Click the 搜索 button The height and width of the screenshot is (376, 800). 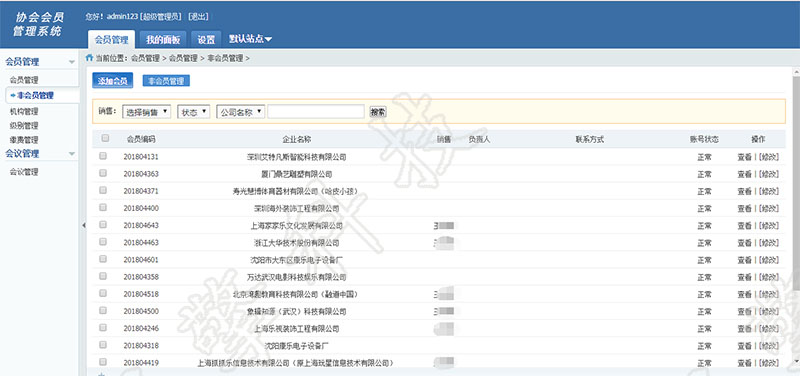pos(378,112)
